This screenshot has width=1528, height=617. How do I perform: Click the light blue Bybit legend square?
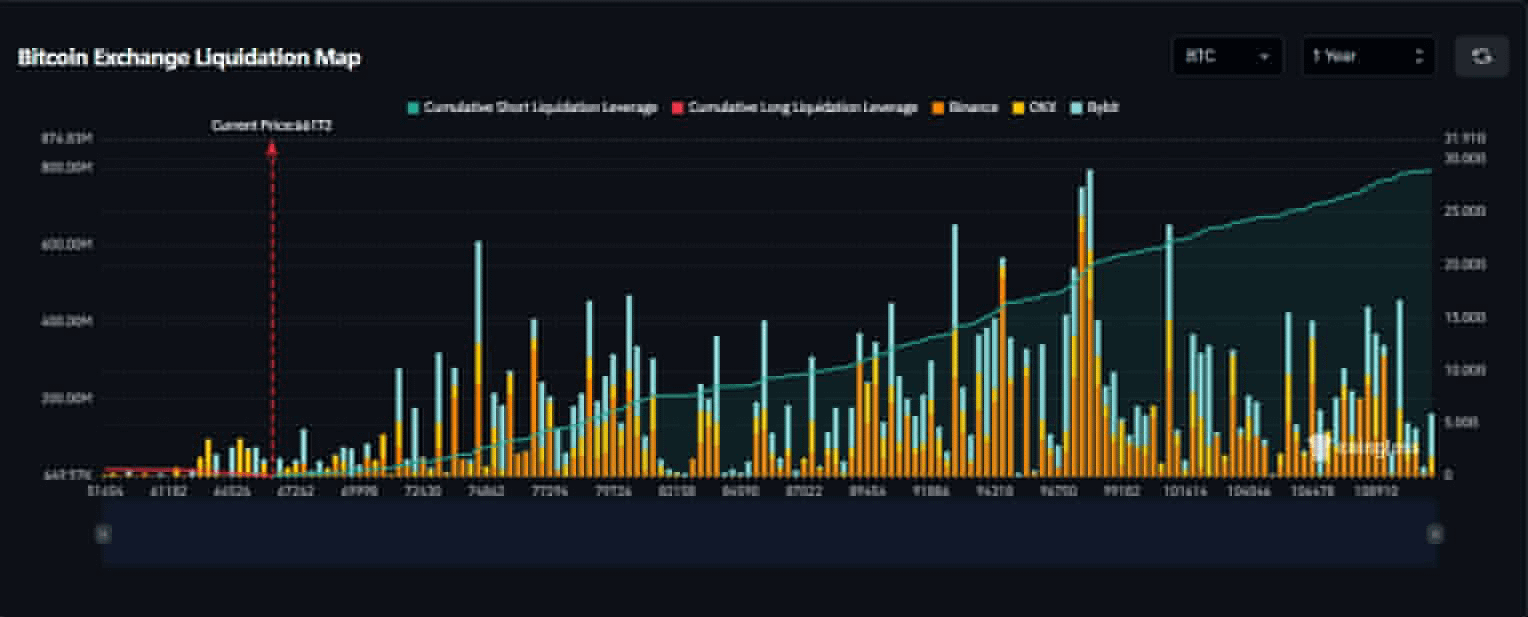click(x=1076, y=107)
